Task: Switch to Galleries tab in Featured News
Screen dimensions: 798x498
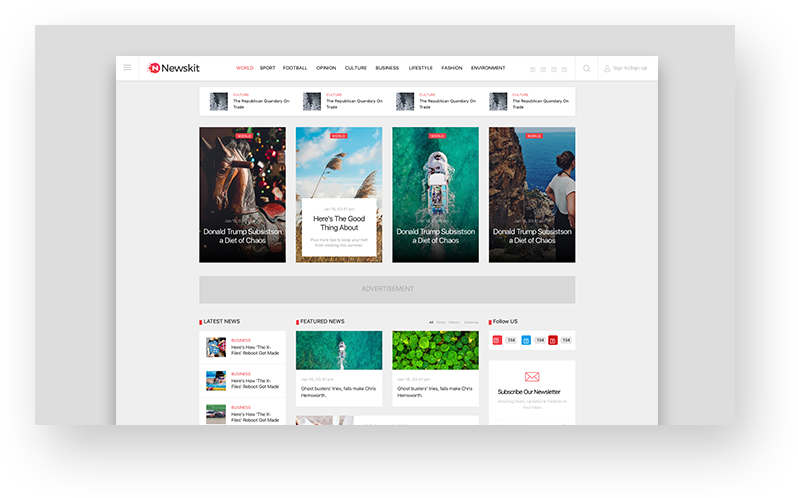Action: [471, 322]
